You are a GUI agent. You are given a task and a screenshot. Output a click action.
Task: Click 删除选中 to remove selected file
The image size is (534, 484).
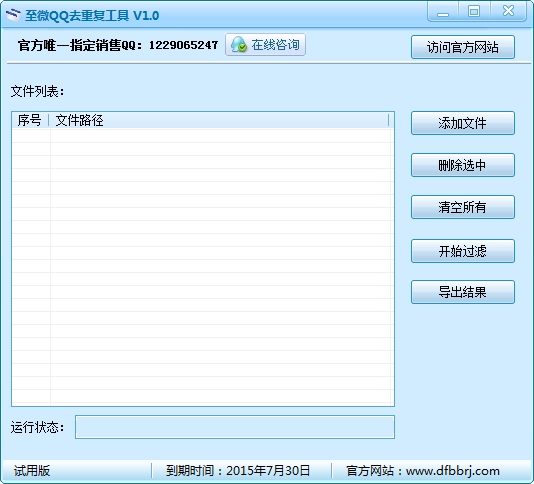pyautogui.click(x=463, y=165)
